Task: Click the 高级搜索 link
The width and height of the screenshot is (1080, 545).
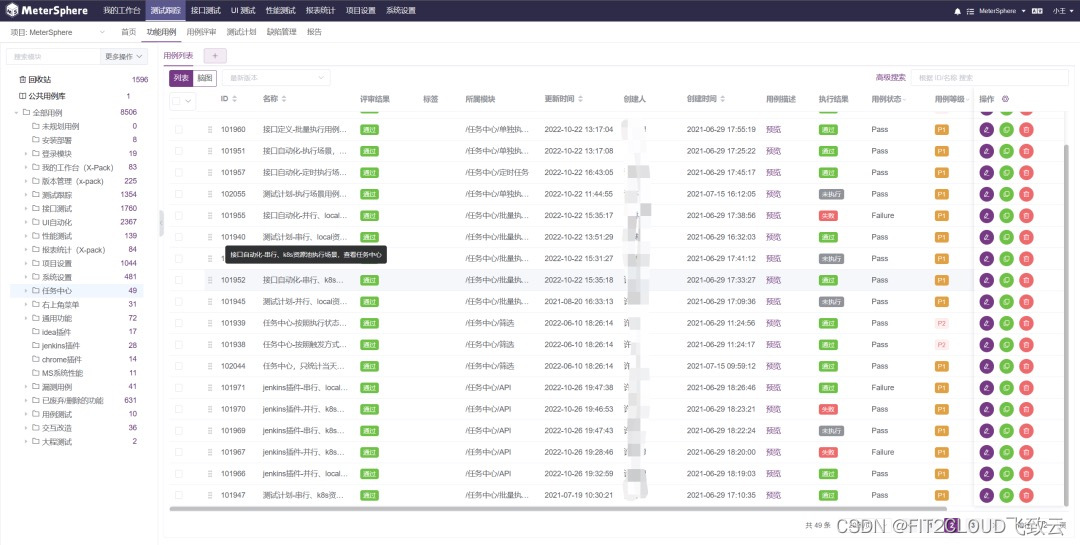Action: (890, 78)
